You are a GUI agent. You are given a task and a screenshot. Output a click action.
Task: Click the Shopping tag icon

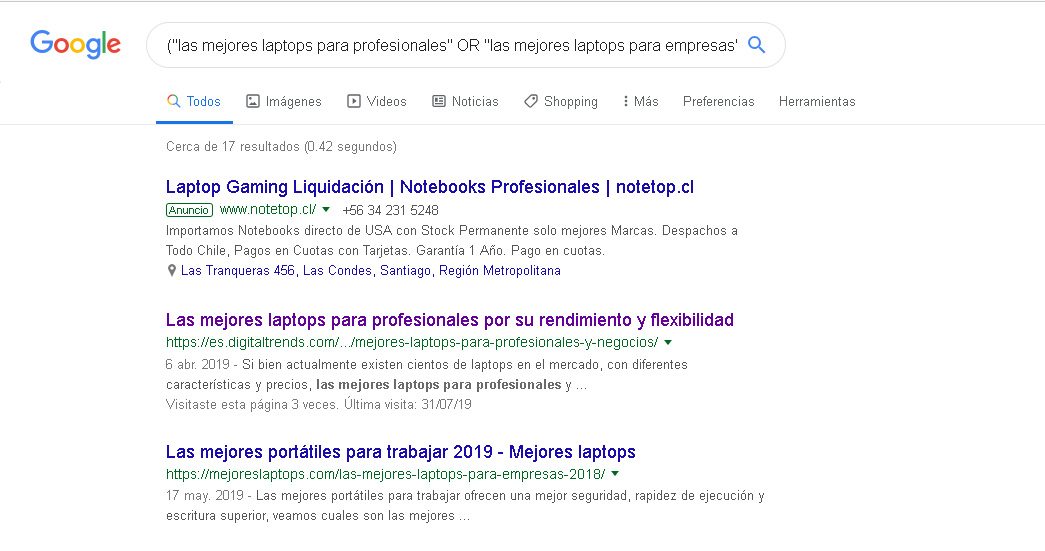(x=531, y=101)
